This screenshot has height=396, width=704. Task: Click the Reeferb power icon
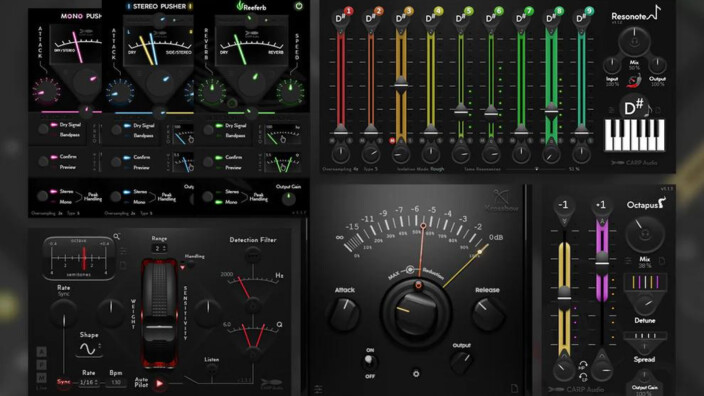click(x=299, y=6)
